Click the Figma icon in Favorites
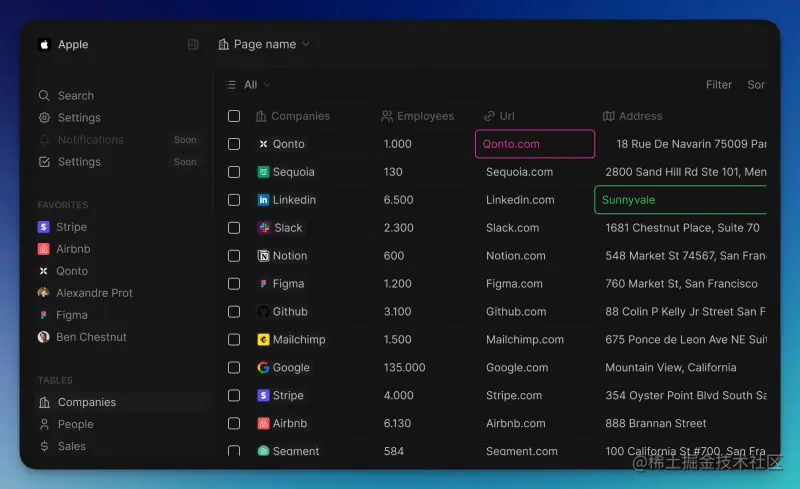The height and width of the screenshot is (489, 800). pos(44,315)
